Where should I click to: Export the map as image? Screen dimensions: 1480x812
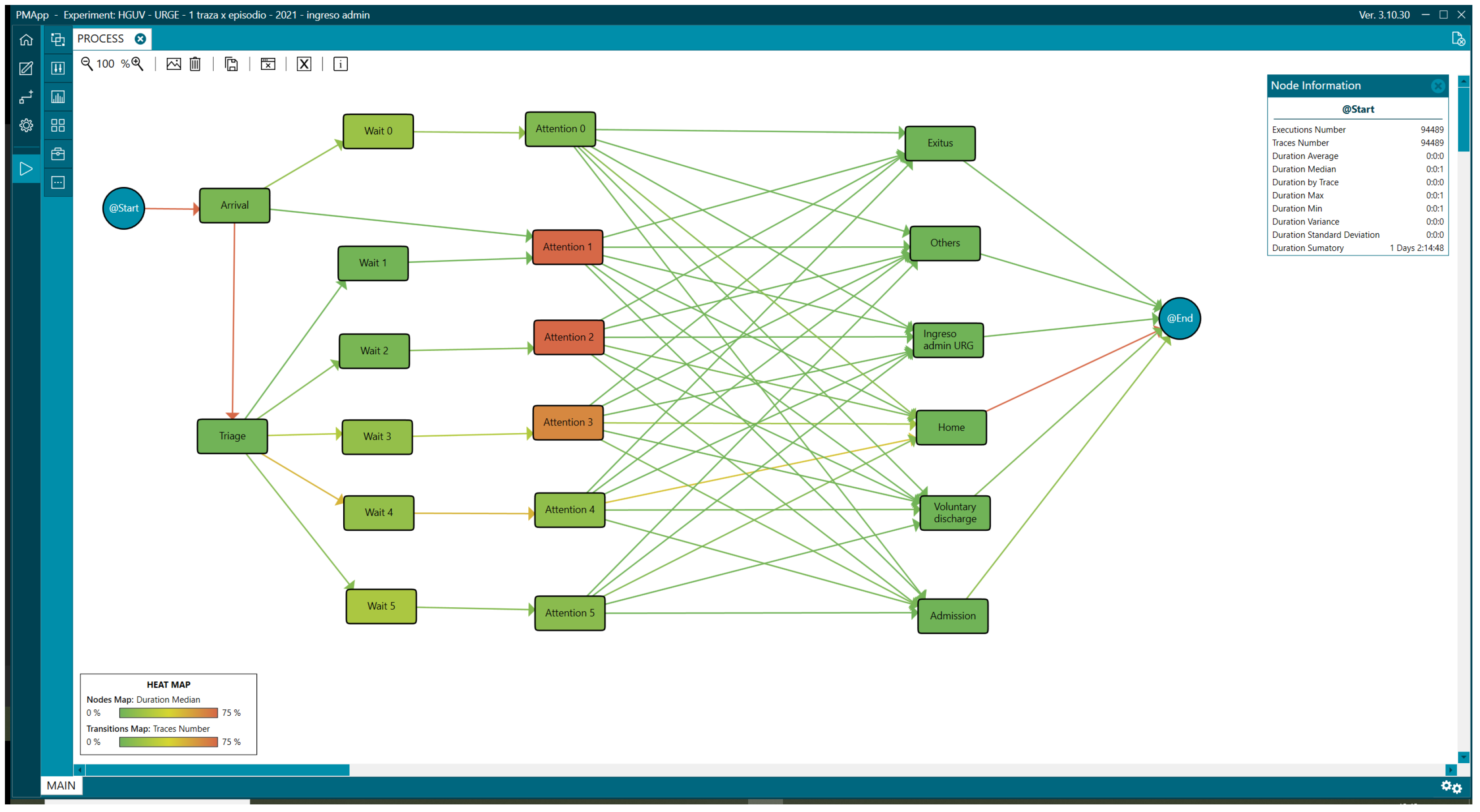pos(173,64)
